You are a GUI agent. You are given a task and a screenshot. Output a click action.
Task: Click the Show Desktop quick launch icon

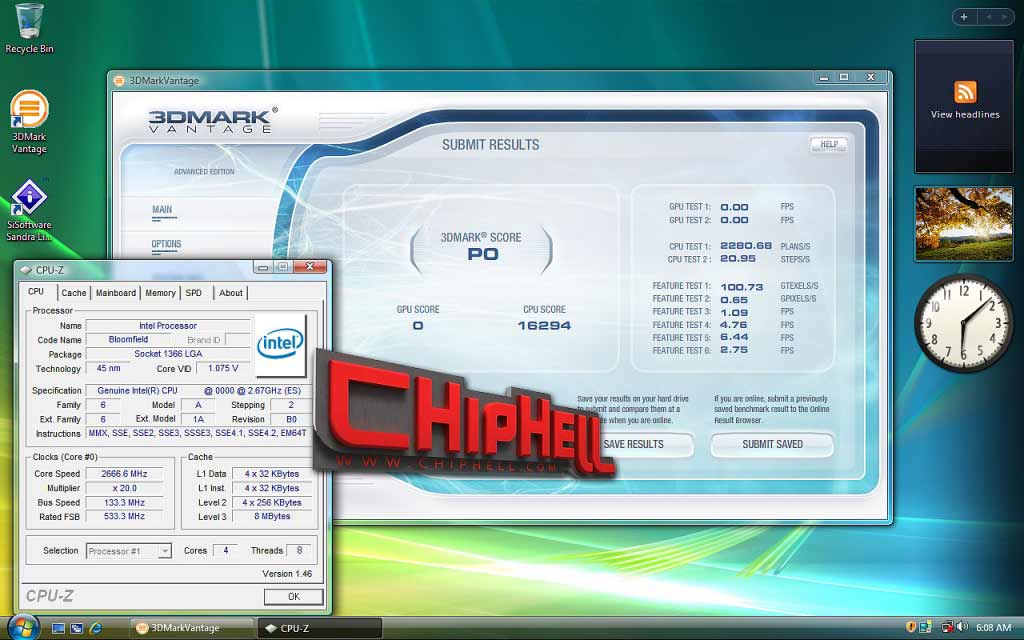(x=58, y=628)
